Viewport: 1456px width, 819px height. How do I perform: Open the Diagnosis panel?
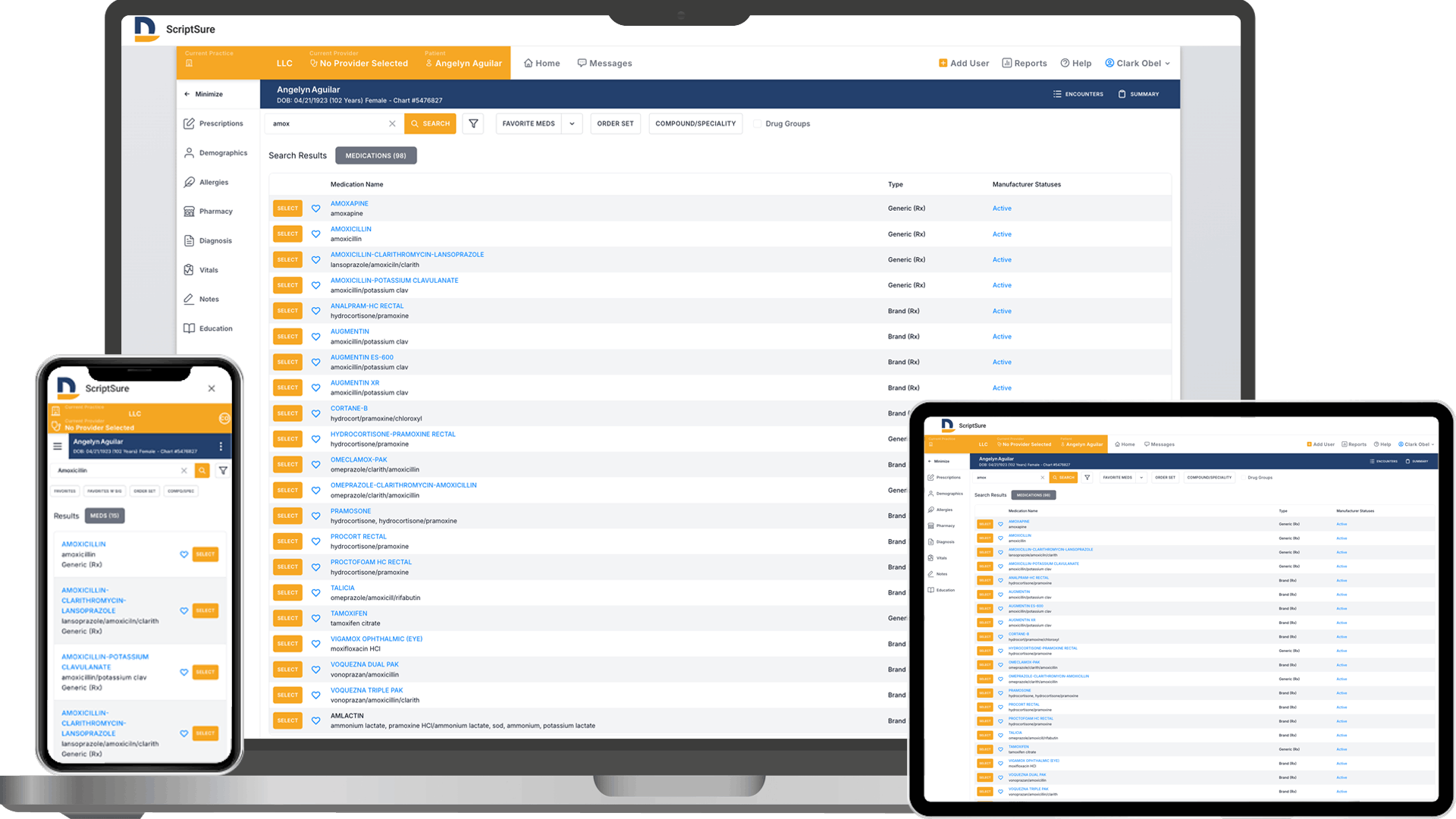[215, 240]
